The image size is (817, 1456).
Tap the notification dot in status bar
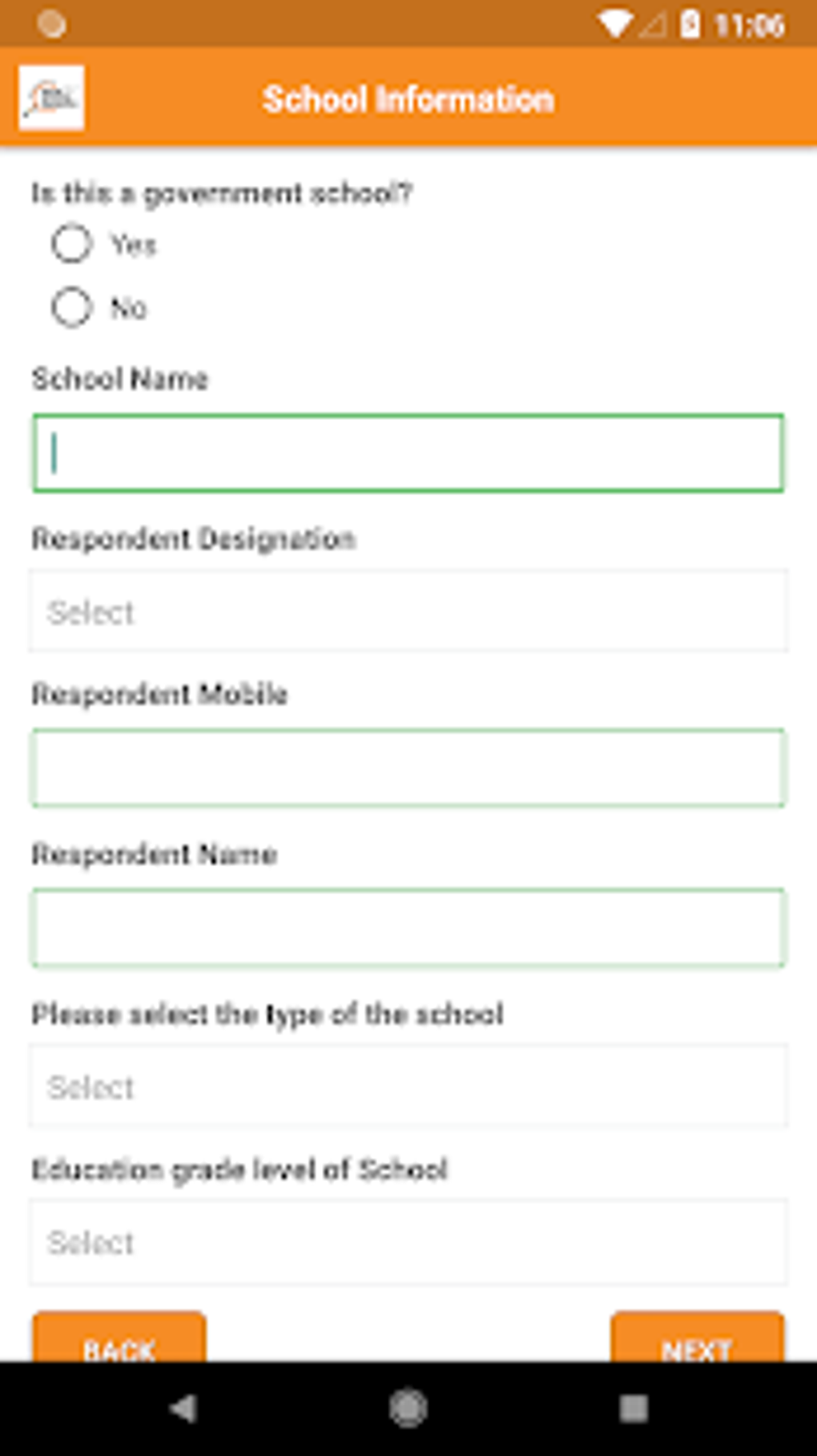(52, 24)
